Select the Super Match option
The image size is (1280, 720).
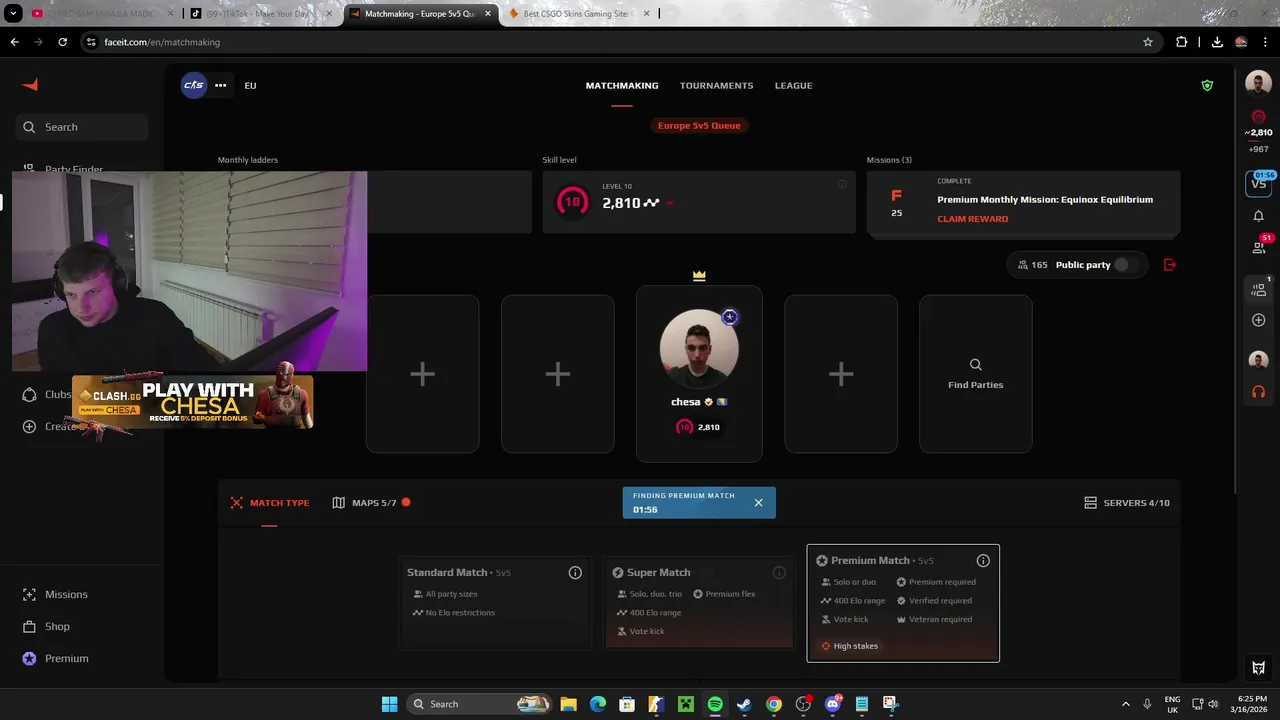[699, 603]
